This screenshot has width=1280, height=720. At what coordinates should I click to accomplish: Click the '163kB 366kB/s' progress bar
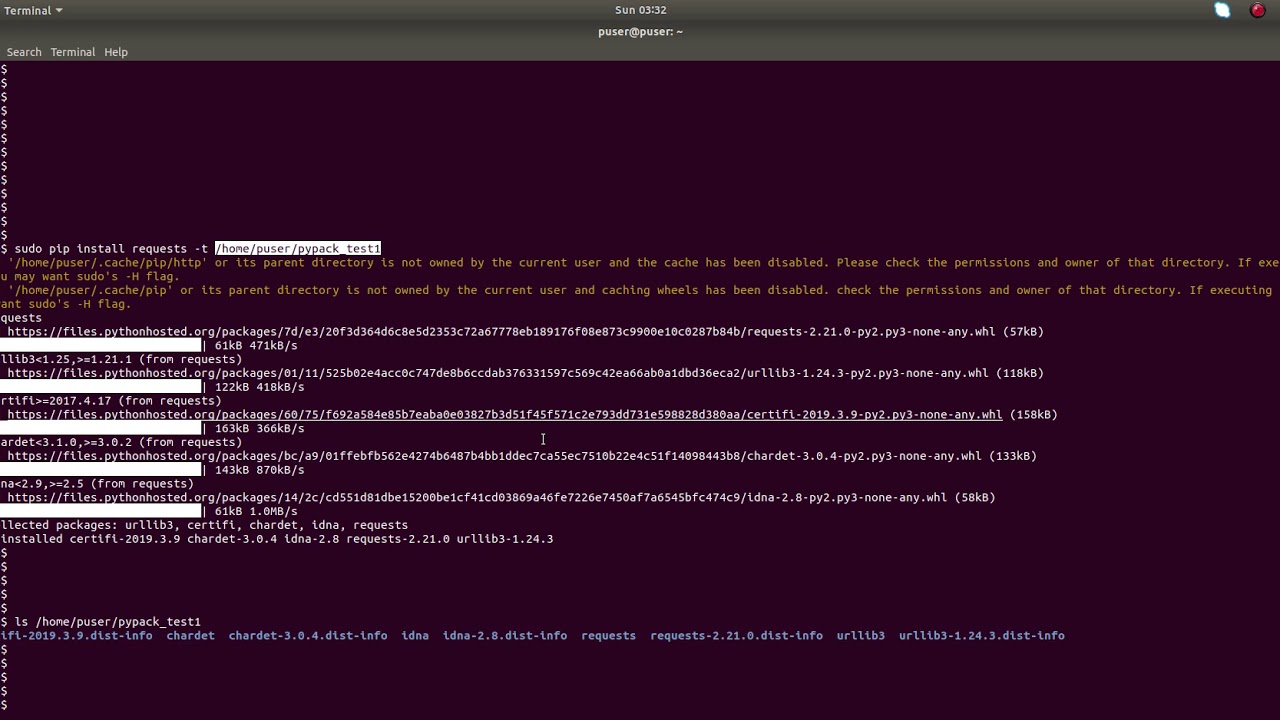tap(101, 429)
